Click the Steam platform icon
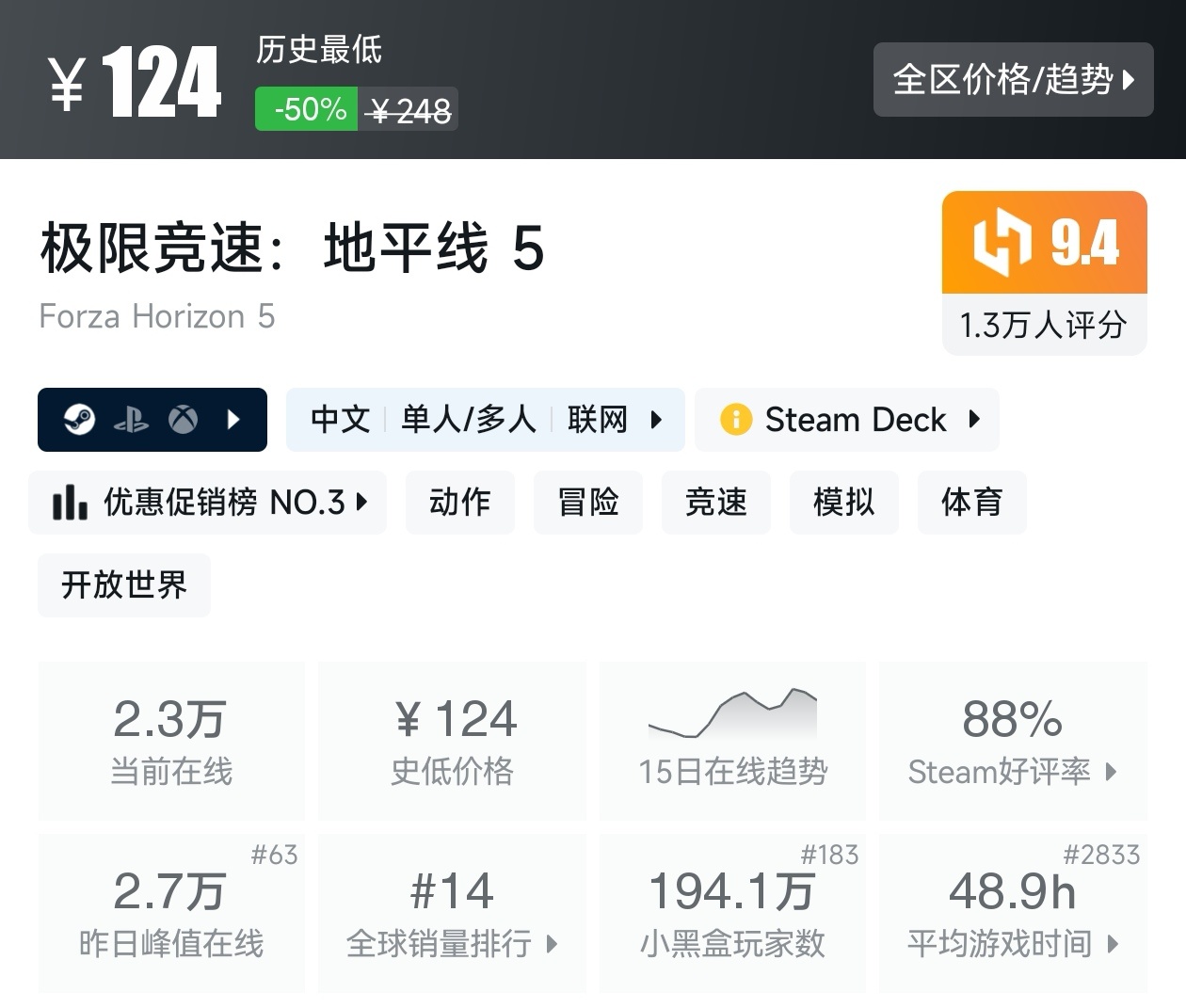 (x=80, y=419)
